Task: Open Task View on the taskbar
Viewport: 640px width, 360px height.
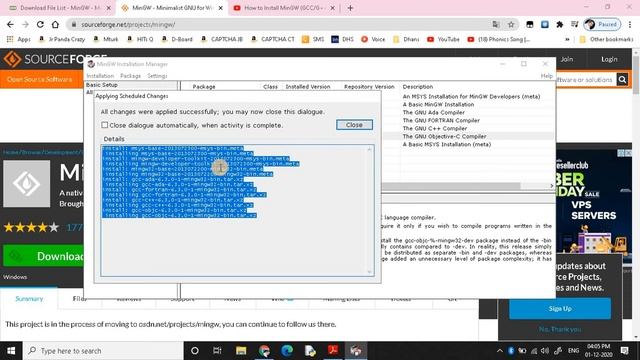Action: click(x=217, y=351)
